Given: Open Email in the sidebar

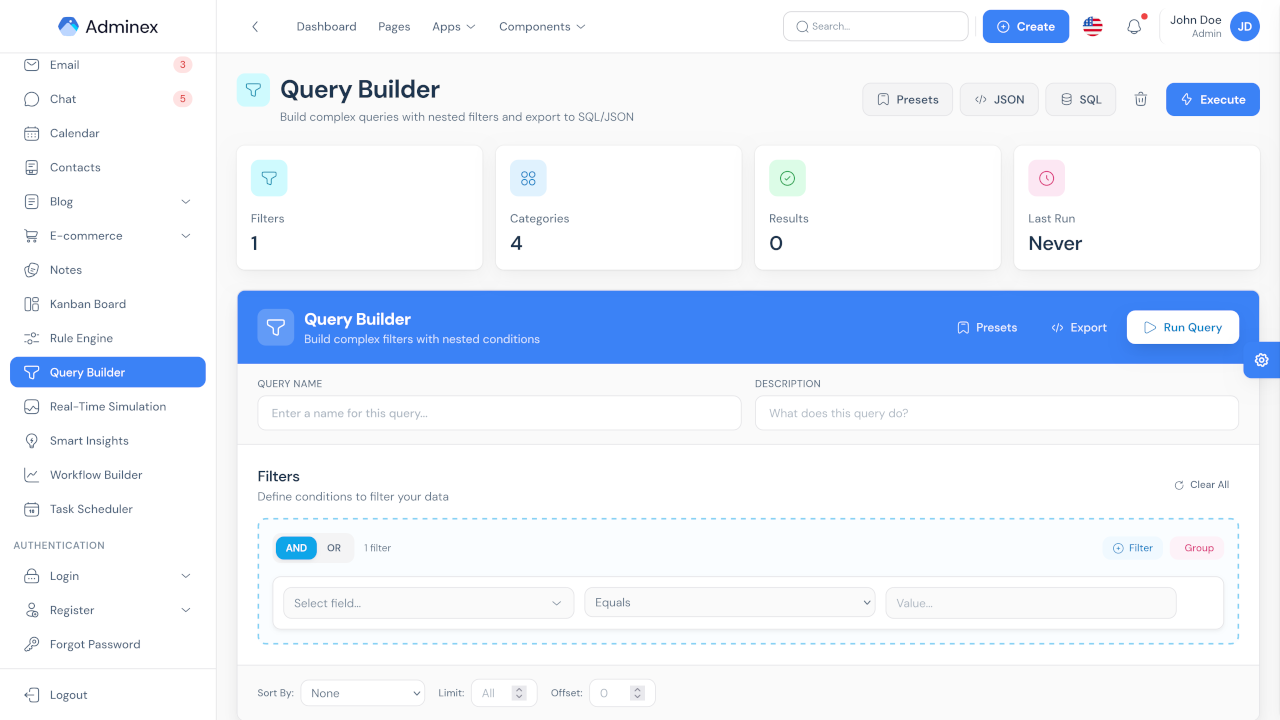Looking at the screenshot, I should click(108, 65).
